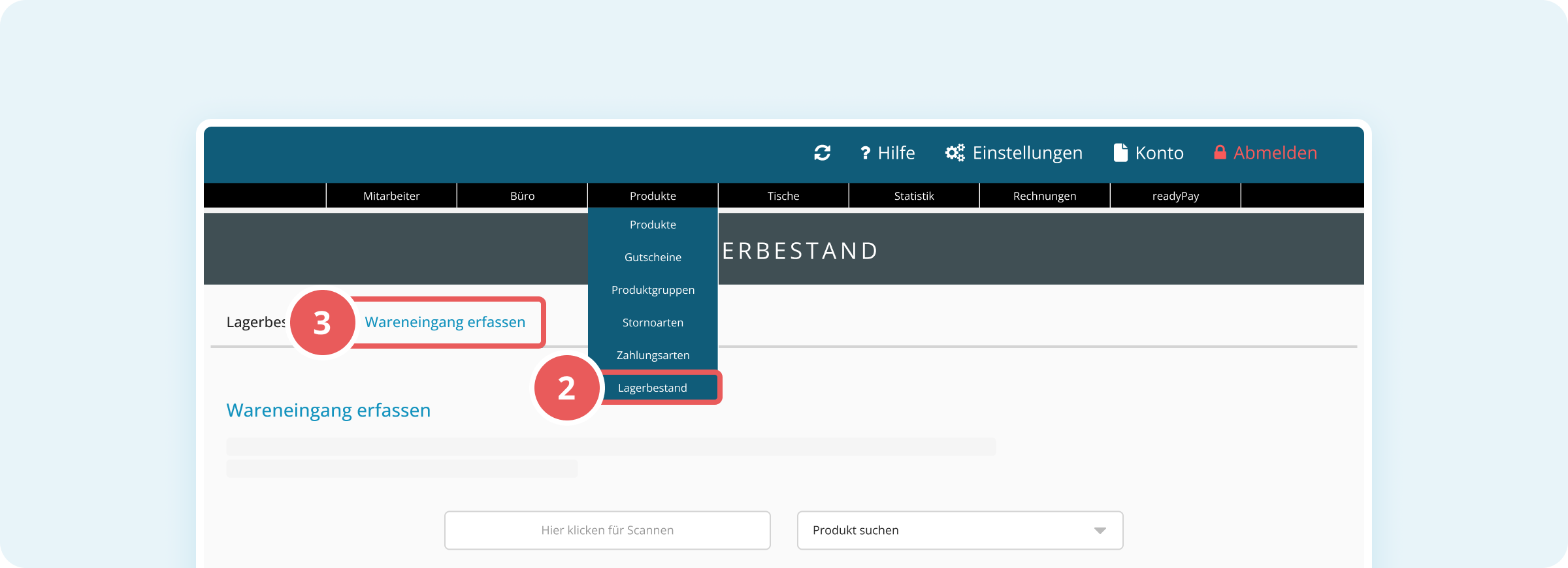This screenshot has height=568, width=1568.
Task: Click the Wareneingang erfassen heading
Action: coord(329,410)
